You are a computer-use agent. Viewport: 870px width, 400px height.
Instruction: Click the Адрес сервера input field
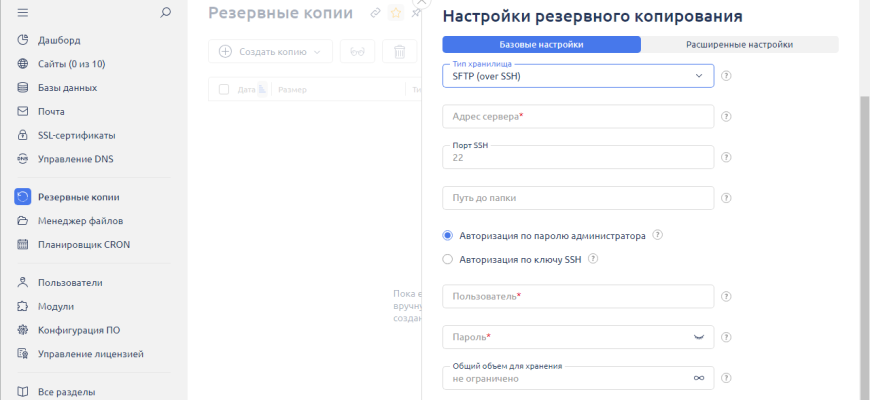click(578, 117)
